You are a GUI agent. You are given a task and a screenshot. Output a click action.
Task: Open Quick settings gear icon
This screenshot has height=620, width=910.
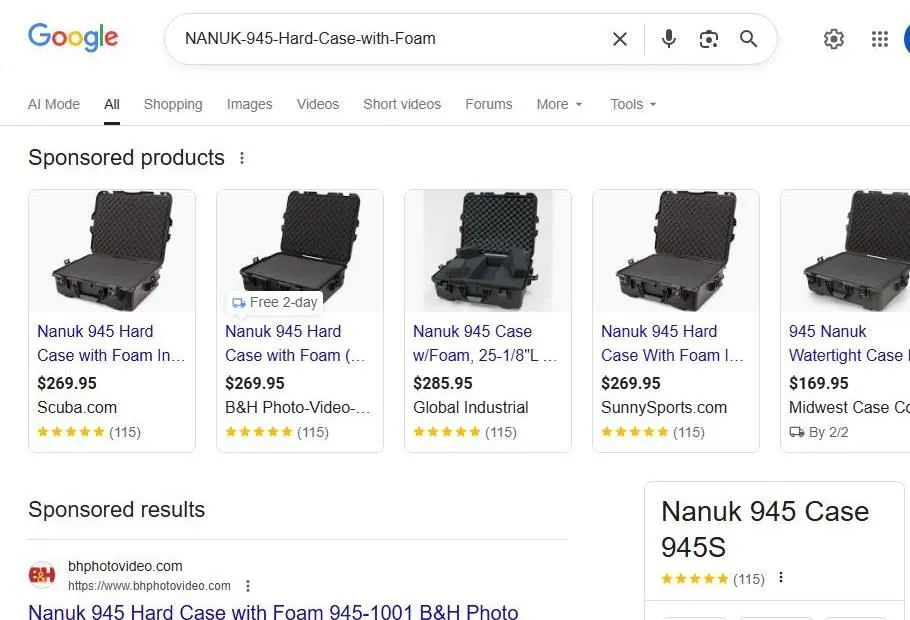833,39
